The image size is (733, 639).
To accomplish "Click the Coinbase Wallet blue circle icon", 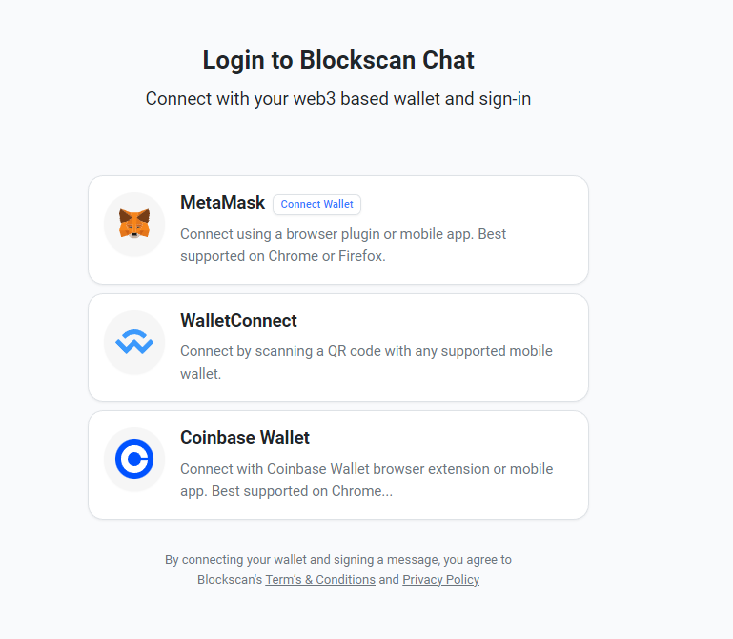I will (x=134, y=459).
